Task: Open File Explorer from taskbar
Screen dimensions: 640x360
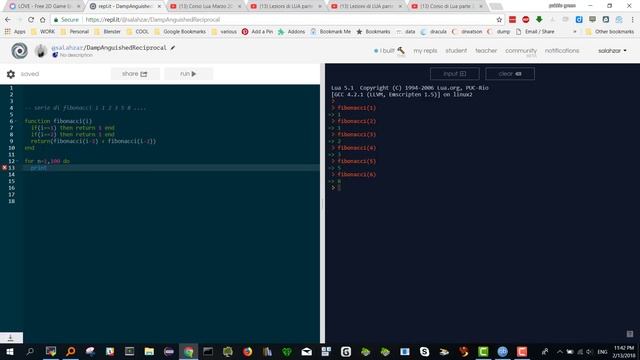Action: click(x=149, y=351)
